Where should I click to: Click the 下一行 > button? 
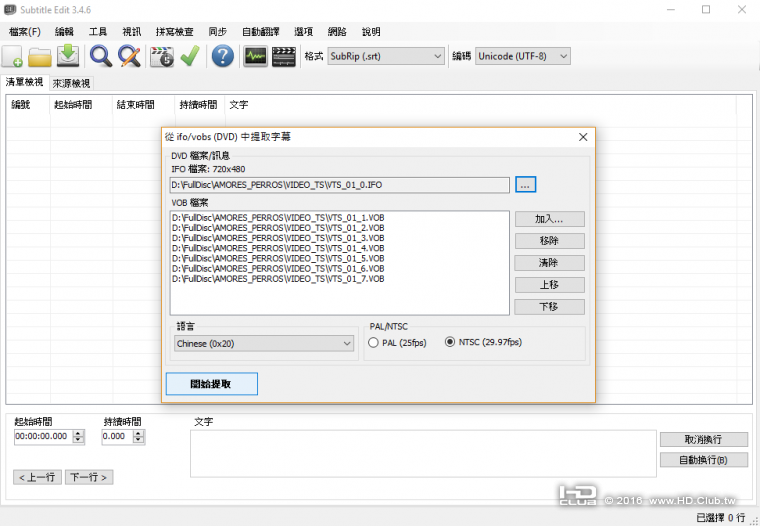(x=89, y=478)
